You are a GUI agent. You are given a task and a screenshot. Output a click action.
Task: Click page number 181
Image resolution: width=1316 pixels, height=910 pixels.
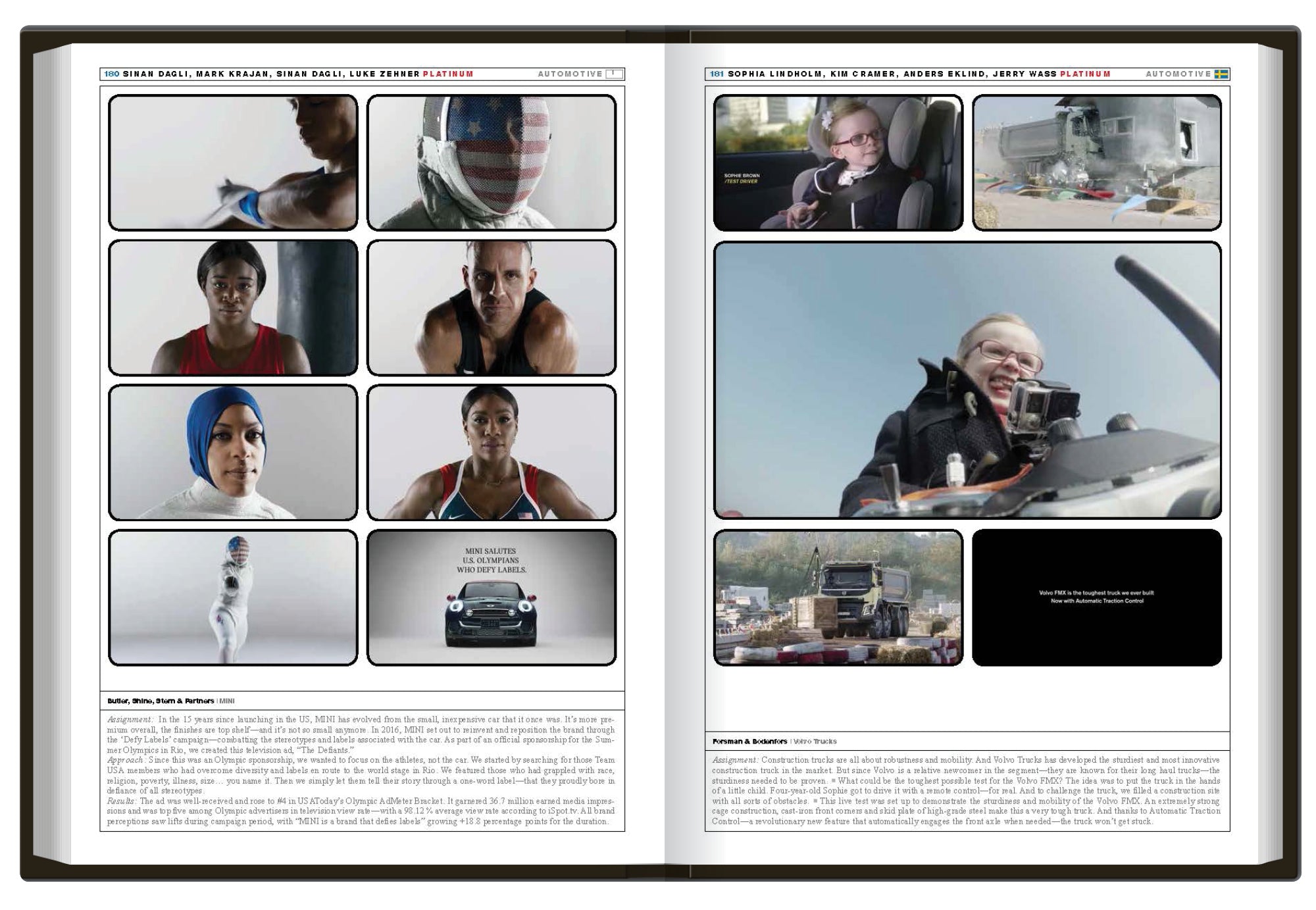point(717,74)
